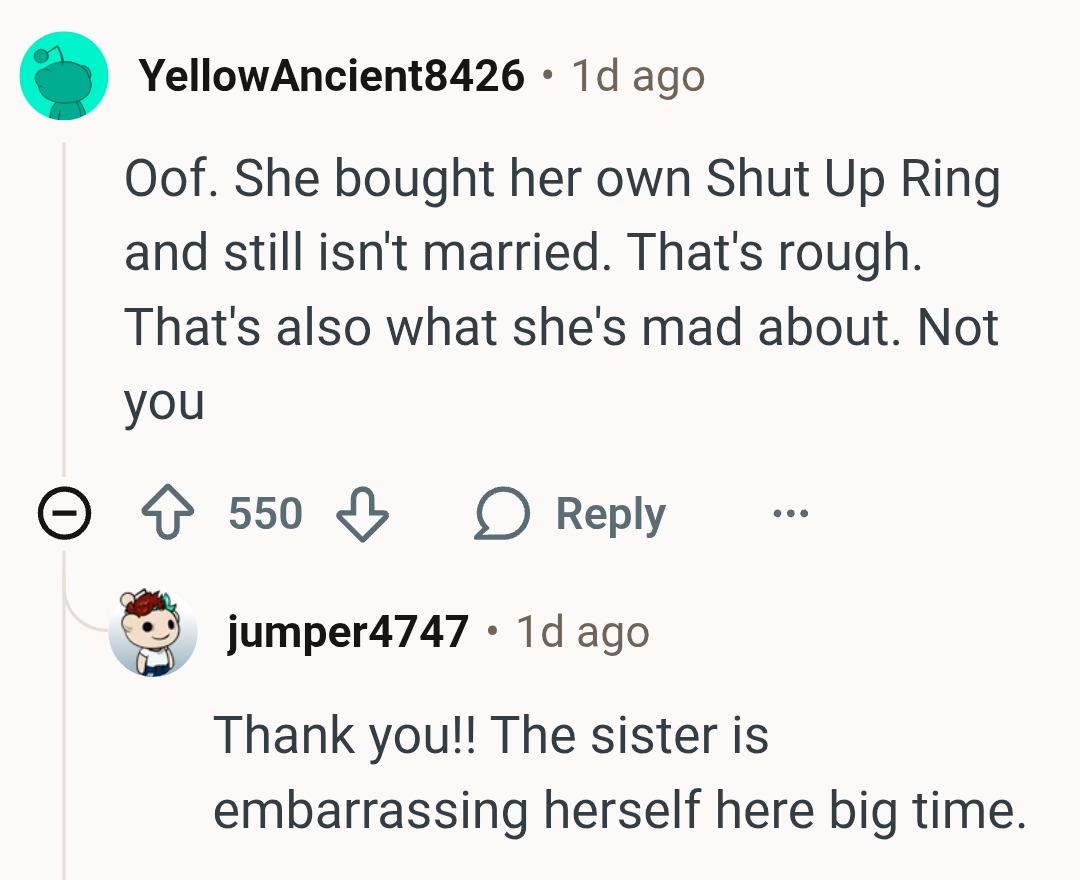Downvote the comment with 550 points

coord(361,515)
